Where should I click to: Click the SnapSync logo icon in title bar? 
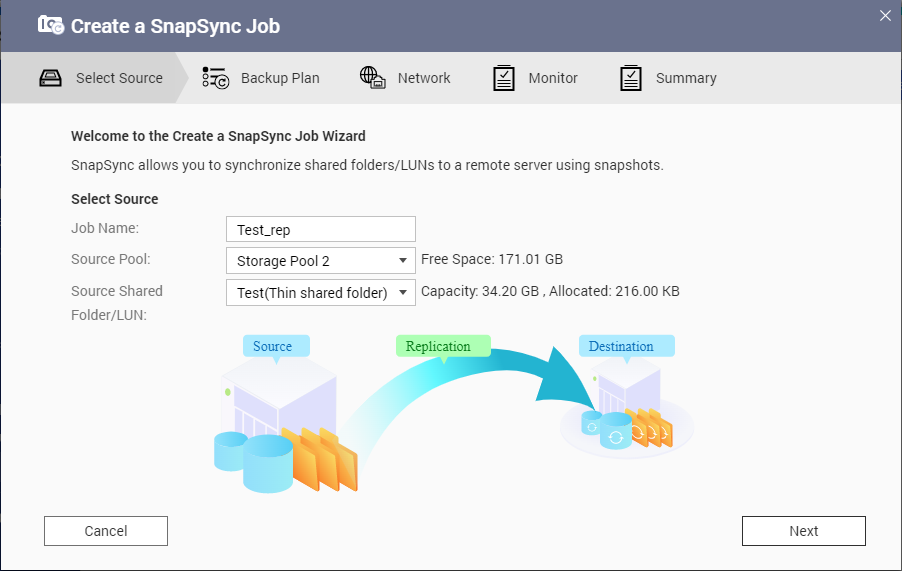click(x=51, y=25)
